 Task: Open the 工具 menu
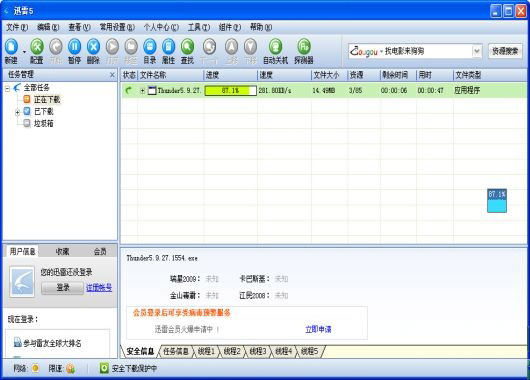point(199,27)
